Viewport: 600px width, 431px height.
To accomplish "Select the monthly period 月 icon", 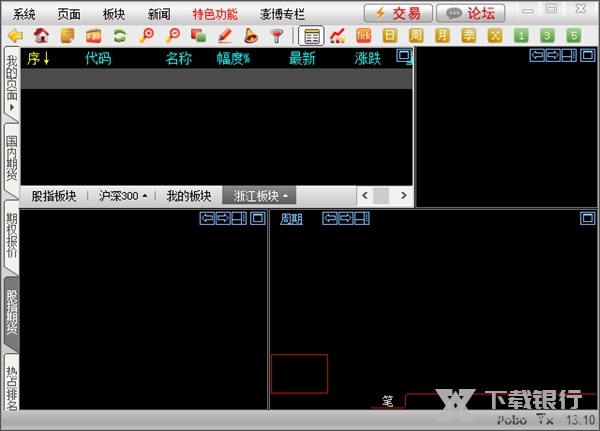I will 442,36.
